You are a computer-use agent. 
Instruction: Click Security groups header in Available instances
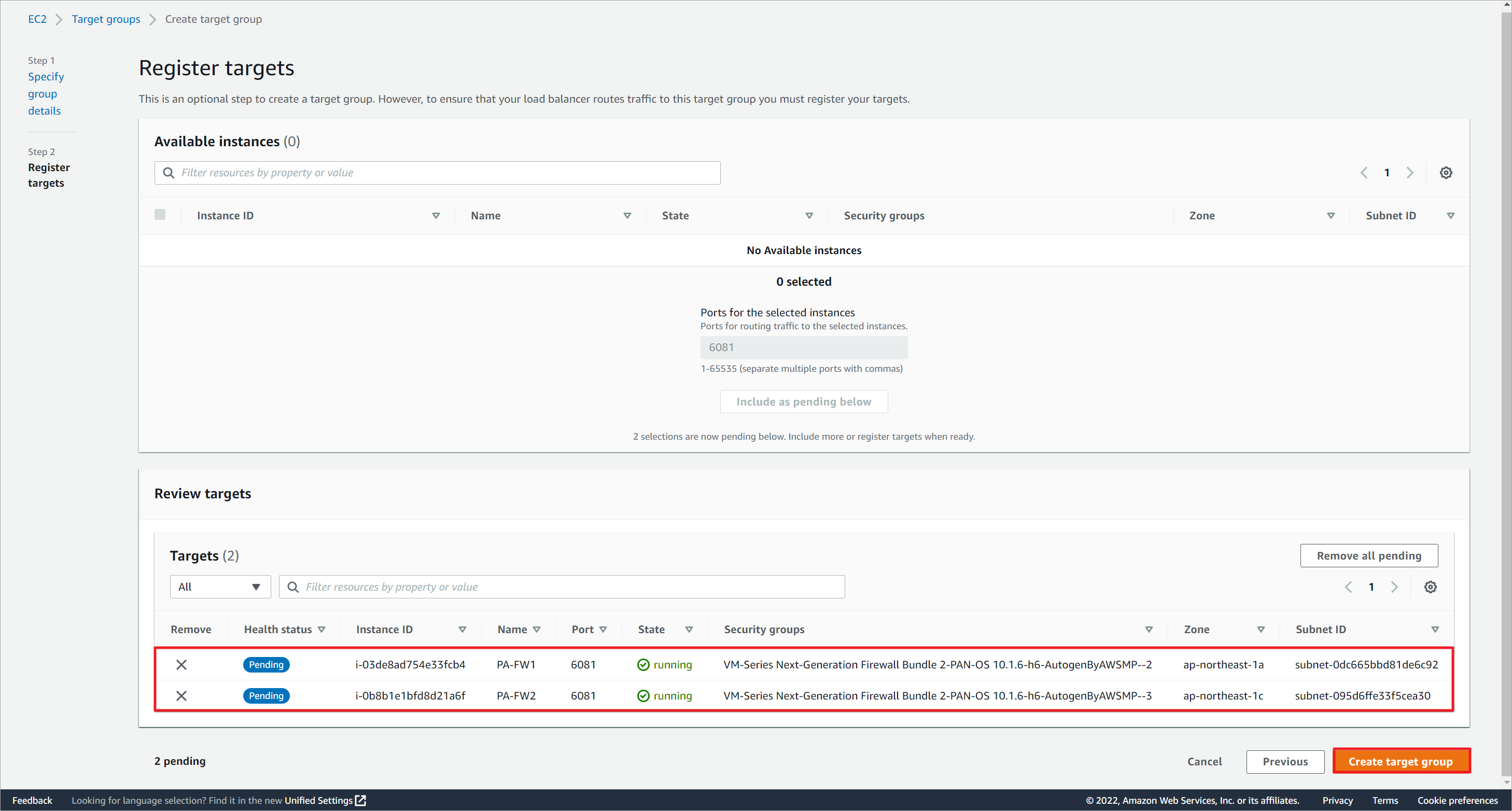pos(884,215)
